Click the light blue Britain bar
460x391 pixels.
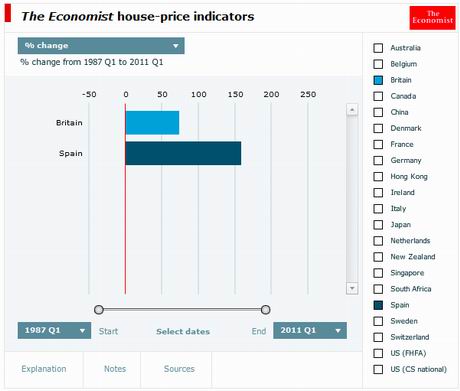152,123
